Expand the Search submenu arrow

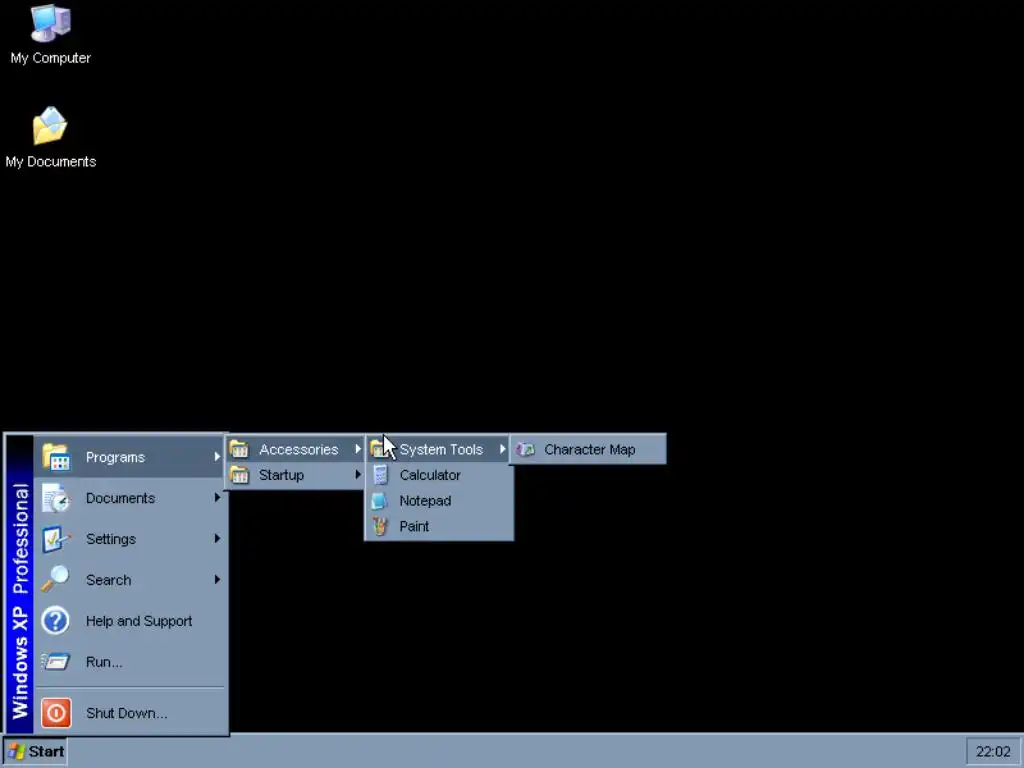217,579
